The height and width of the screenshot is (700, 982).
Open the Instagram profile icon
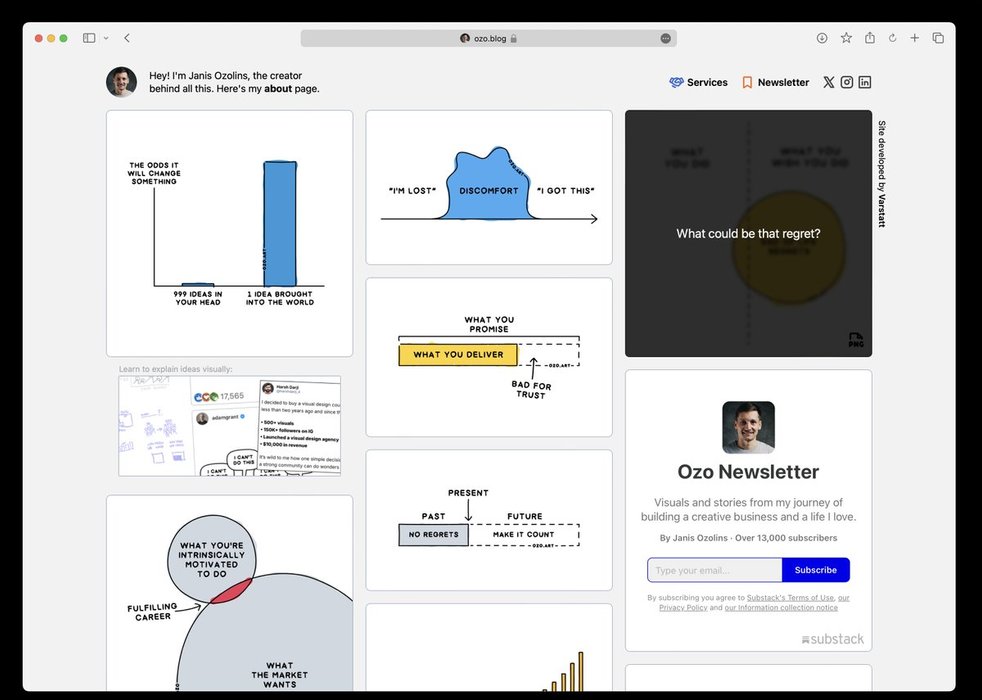847,82
